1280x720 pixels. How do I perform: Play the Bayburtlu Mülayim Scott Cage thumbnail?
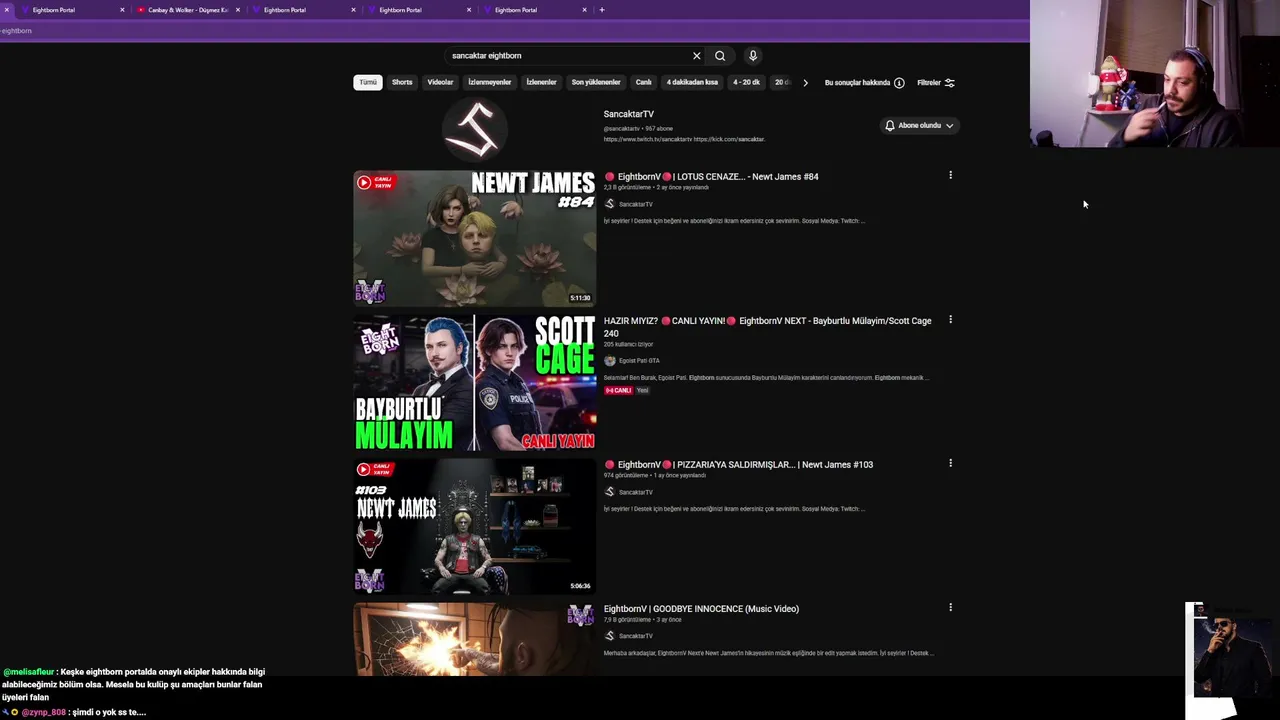pyautogui.click(x=475, y=383)
